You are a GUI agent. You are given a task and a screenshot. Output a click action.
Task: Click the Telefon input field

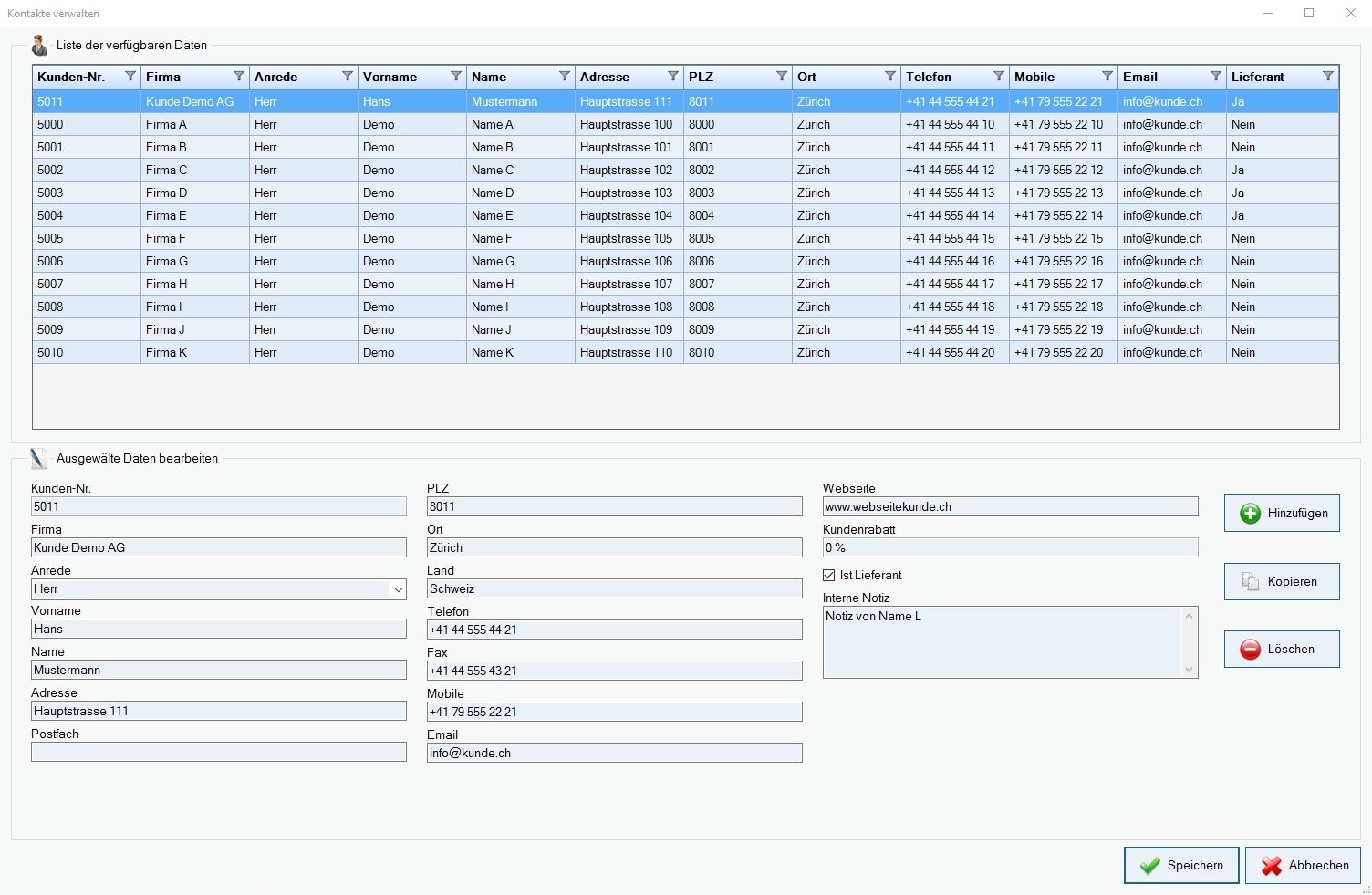[x=615, y=630]
